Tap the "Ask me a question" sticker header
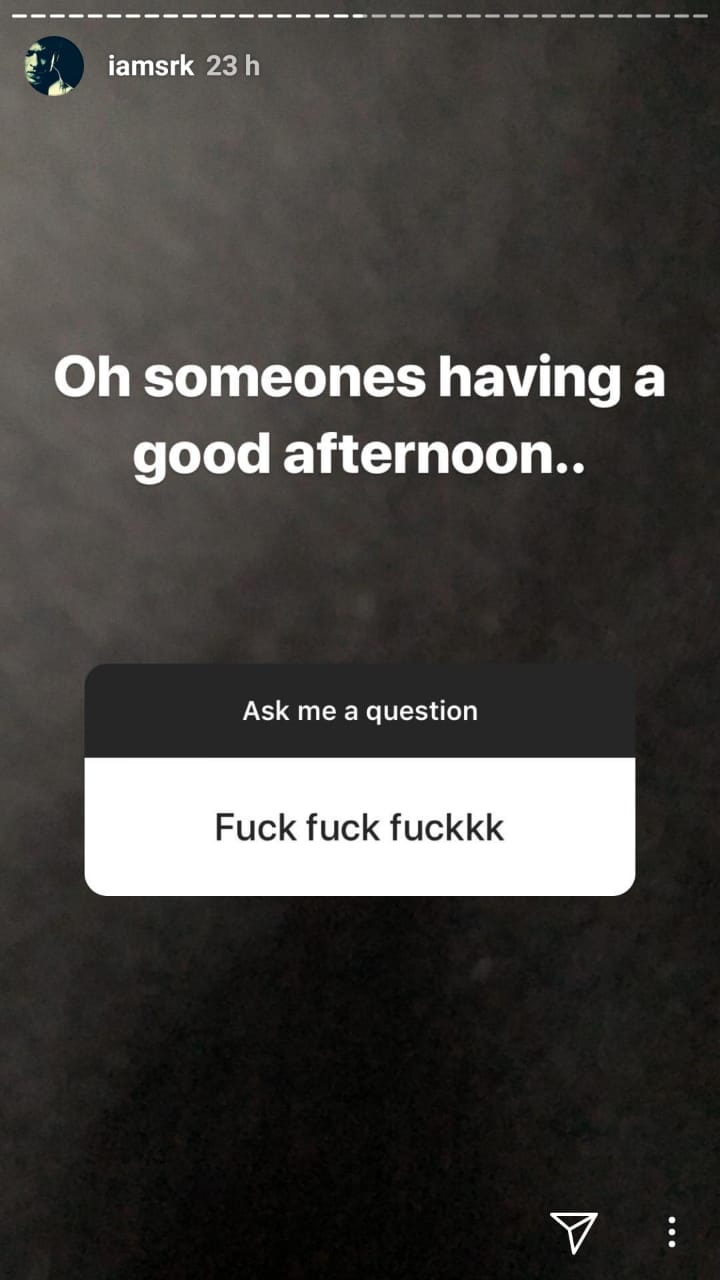Viewport: 720px width, 1280px height. pos(360,711)
